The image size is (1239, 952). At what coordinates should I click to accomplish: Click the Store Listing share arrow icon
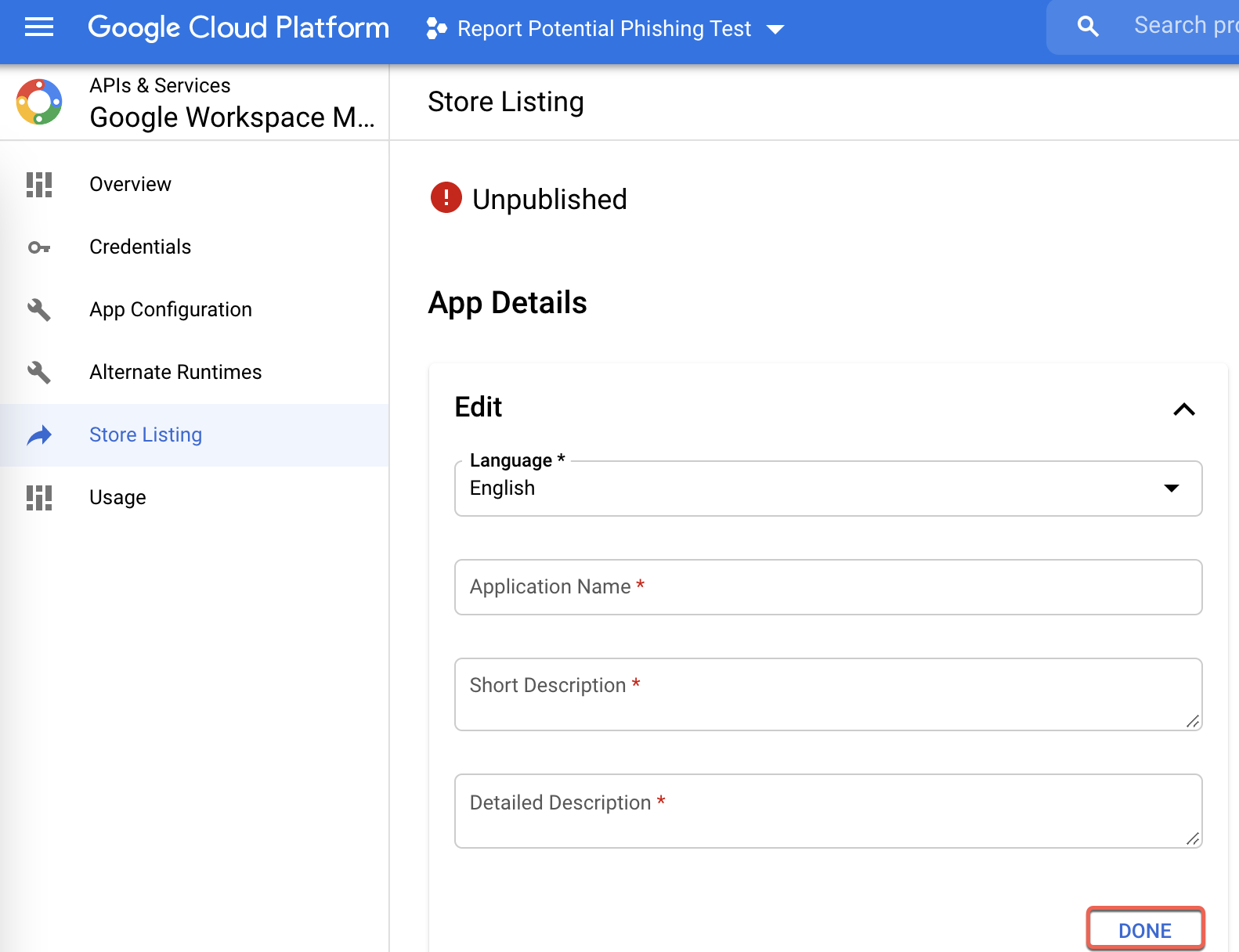click(39, 435)
